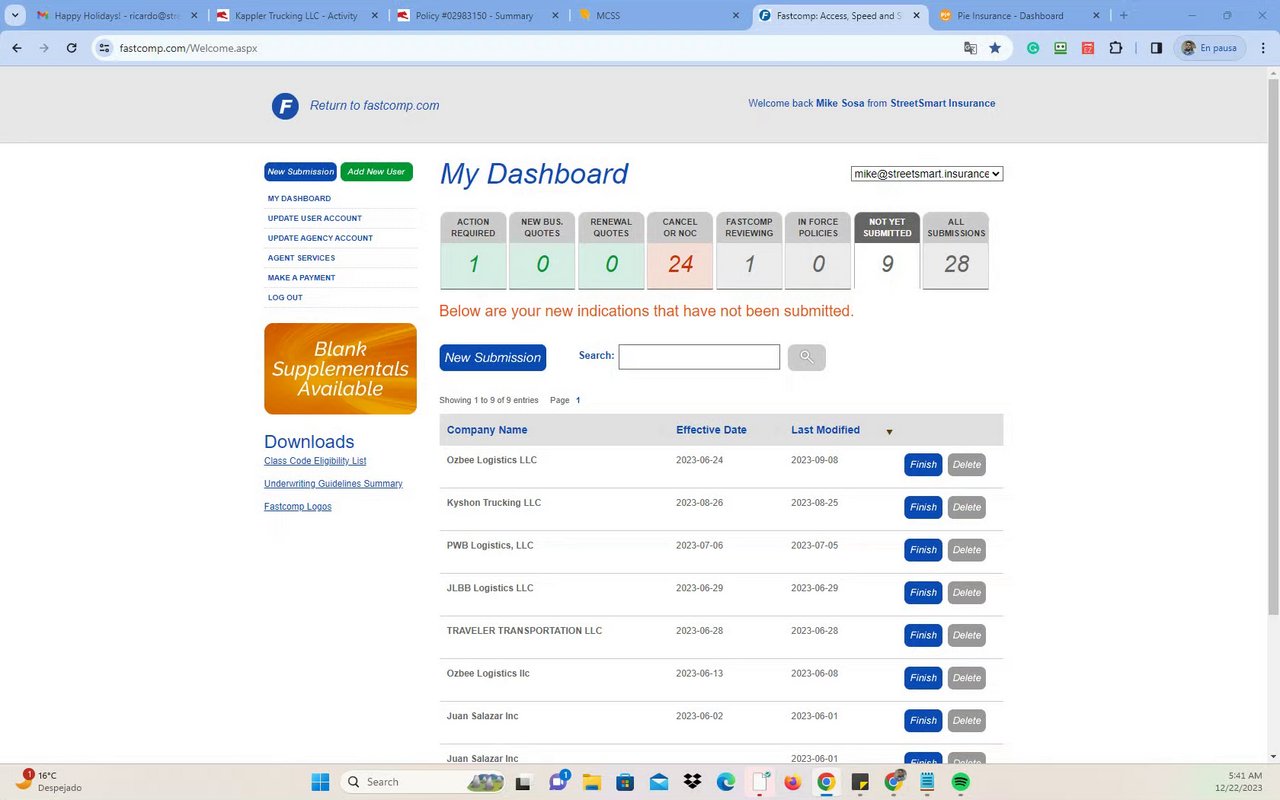Open Microsoft Store on the taskbar
The width and height of the screenshot is (1280, 800).
click(625, 782)
